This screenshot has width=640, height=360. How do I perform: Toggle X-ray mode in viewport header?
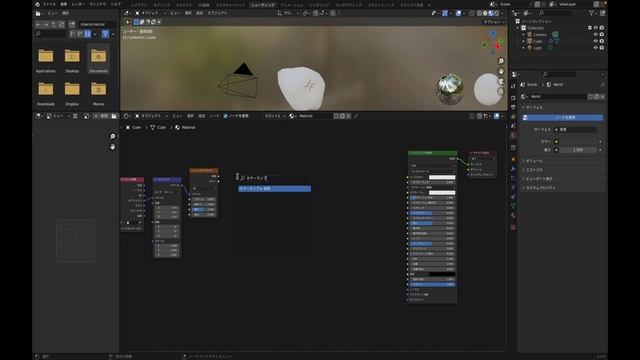pos(472,13)
